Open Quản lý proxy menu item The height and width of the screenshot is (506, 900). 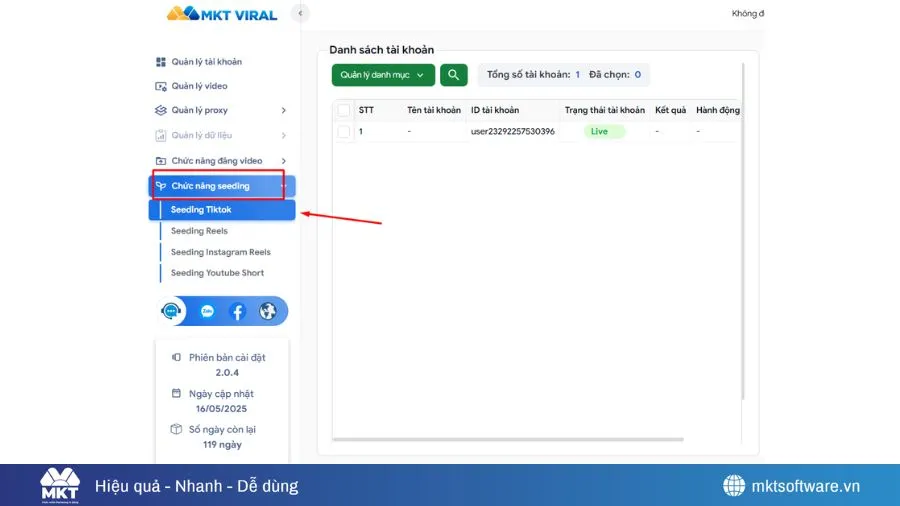click(x=222, y=110)
